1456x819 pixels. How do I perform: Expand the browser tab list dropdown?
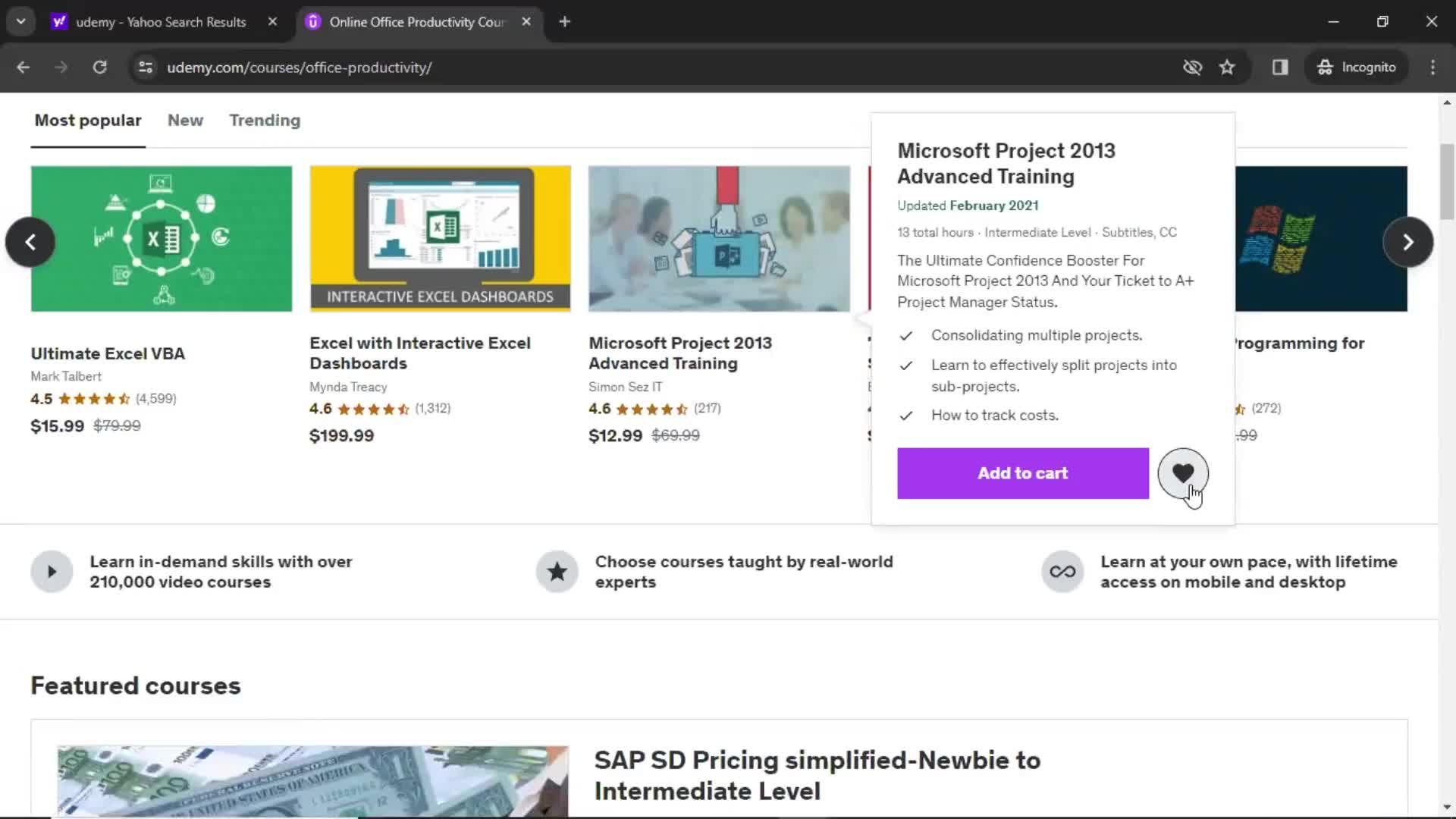click(x=20, y=21)
